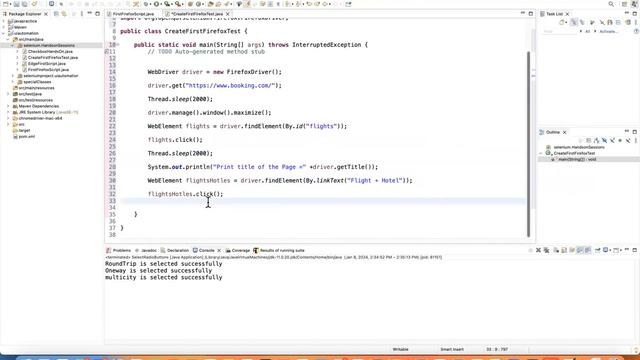
Task: Click Remove All Terminated Launches in console
Action: [546, 250]
